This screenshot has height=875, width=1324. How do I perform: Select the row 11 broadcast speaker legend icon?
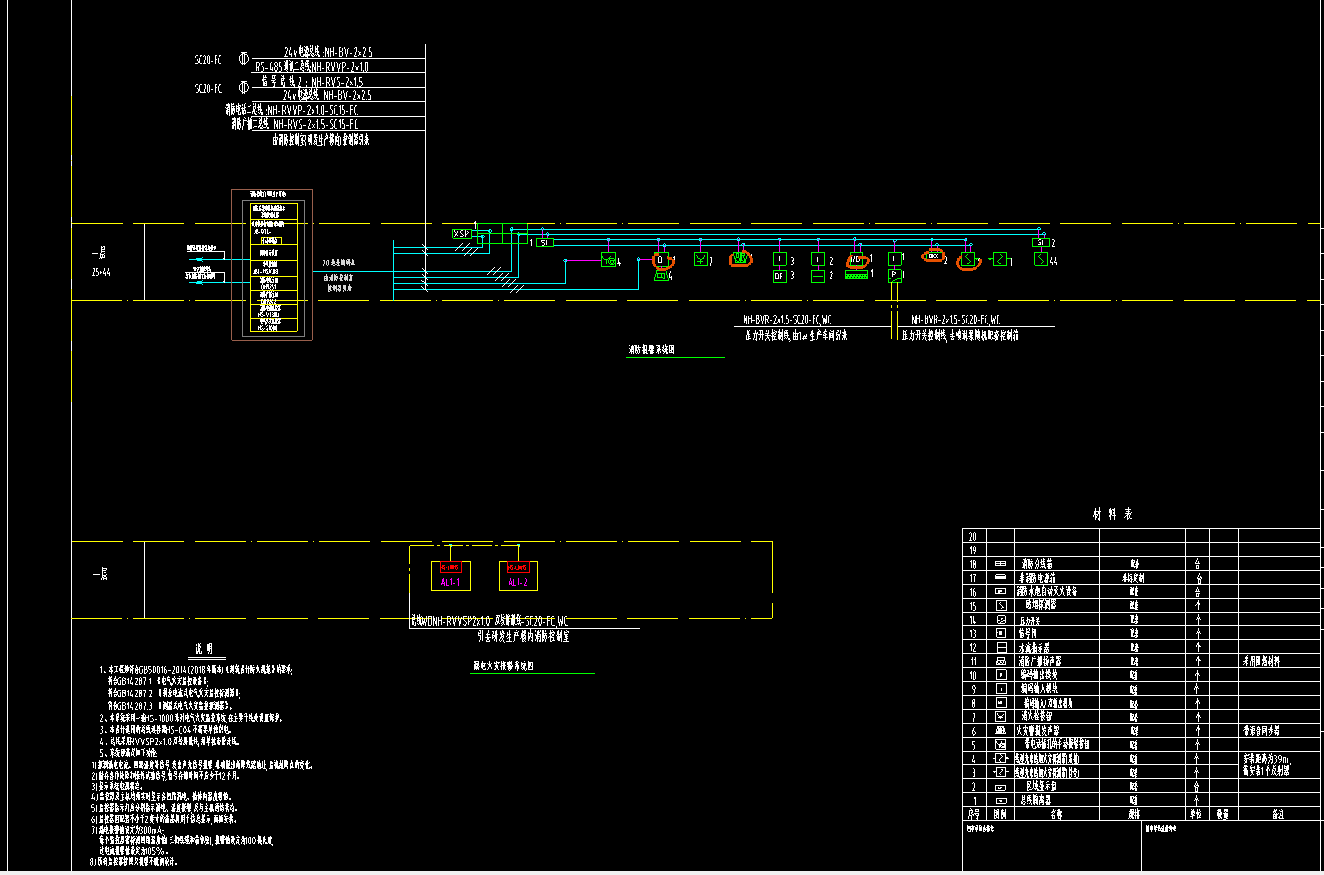[1001, 661]
